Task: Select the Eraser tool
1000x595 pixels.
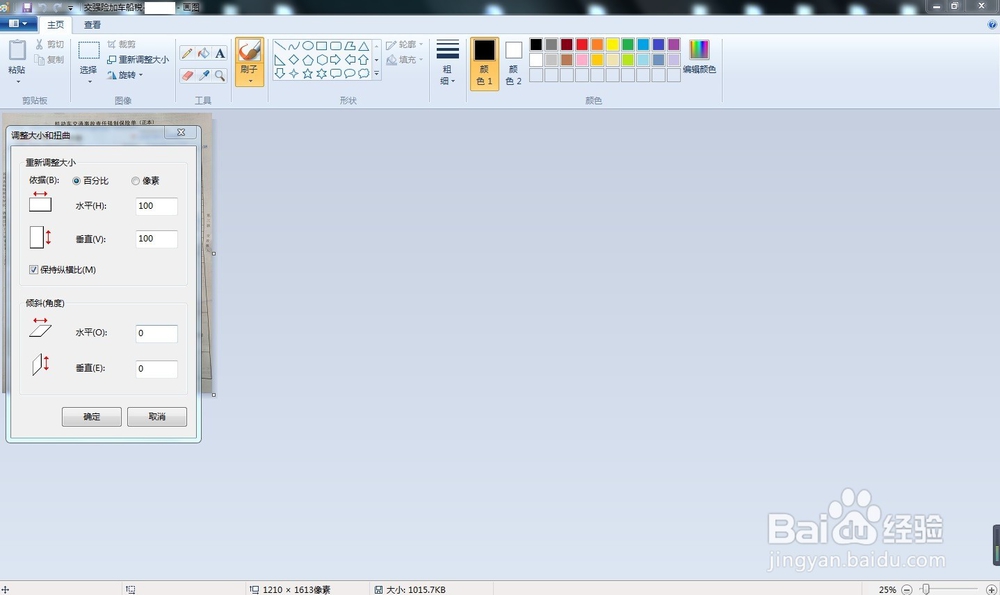Action: click(187, 75)
